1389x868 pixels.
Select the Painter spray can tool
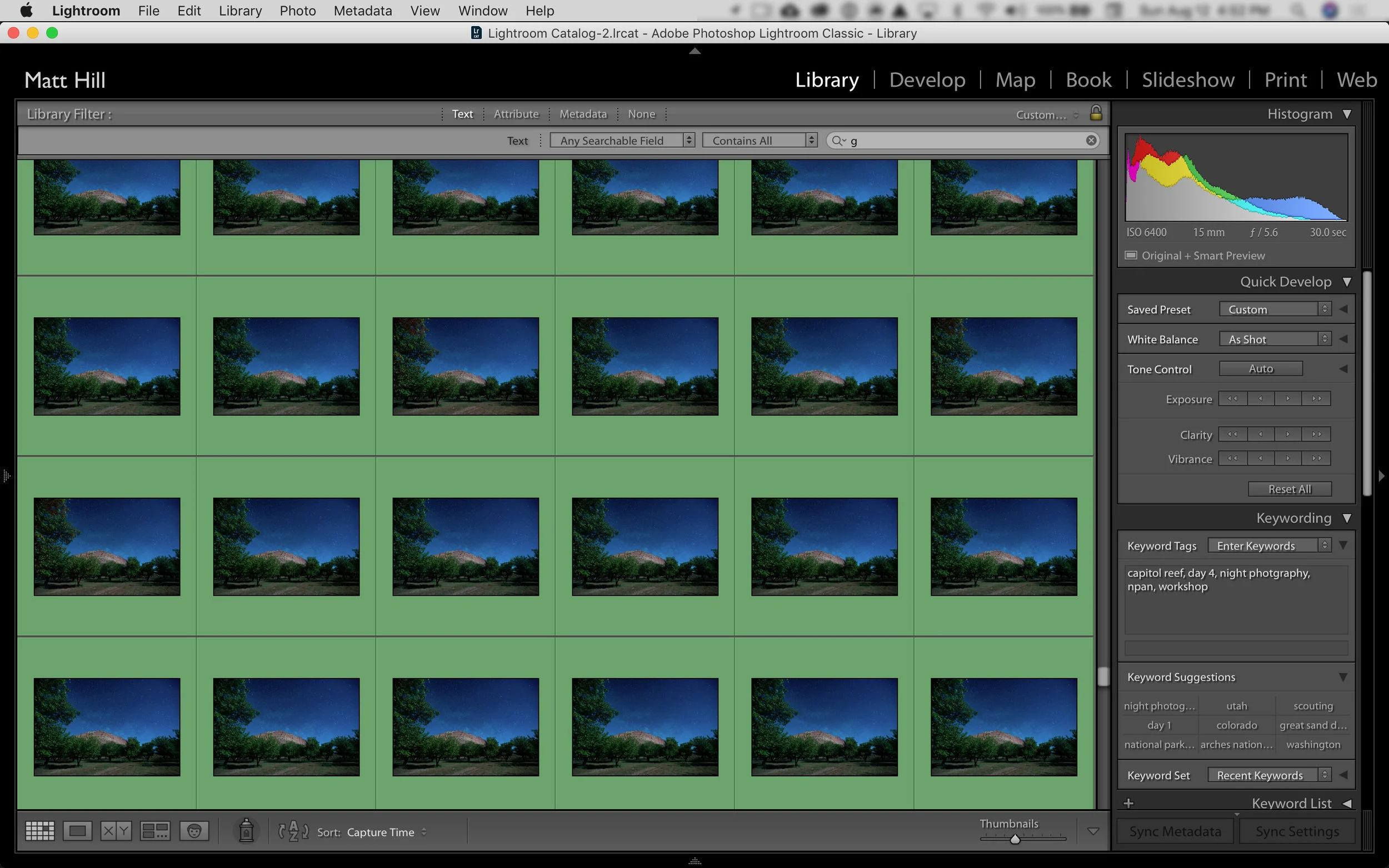tap(246, 831)
